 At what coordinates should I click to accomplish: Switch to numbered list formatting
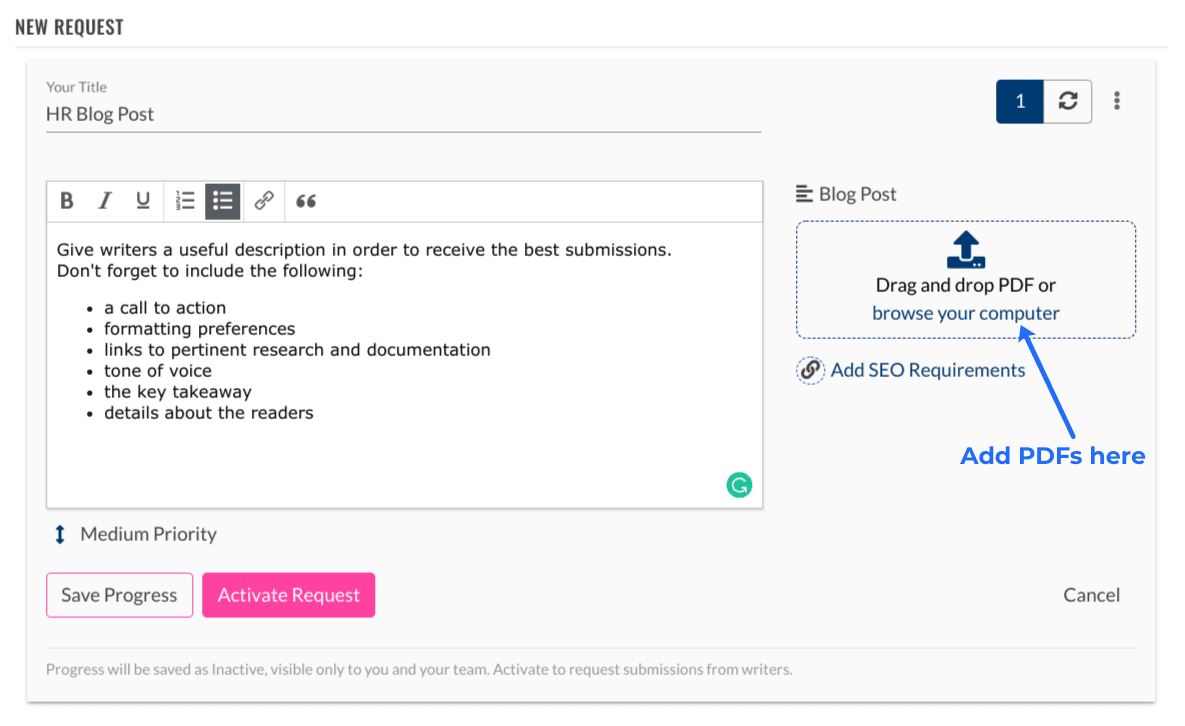(185, 201)
